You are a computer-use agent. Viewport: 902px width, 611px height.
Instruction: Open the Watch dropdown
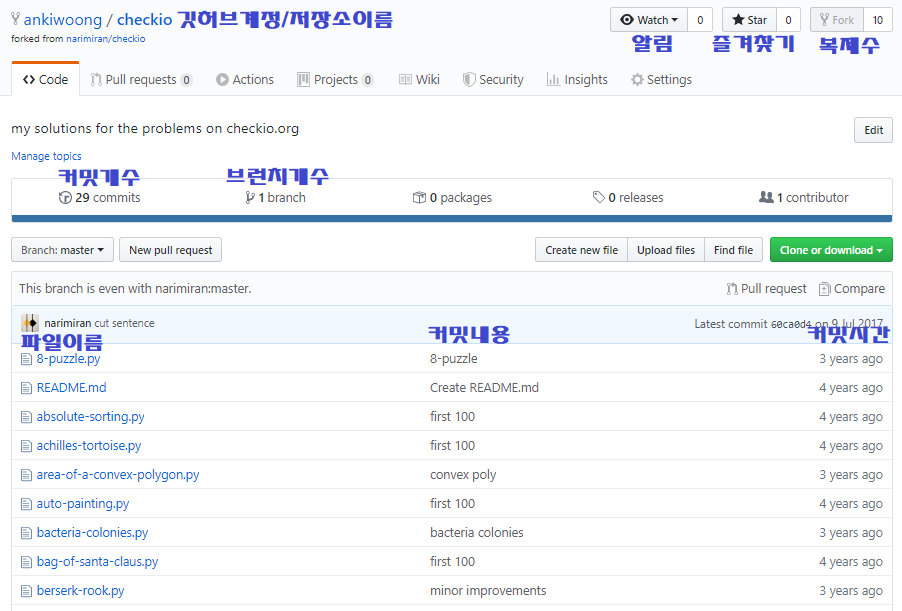[649, 20]
